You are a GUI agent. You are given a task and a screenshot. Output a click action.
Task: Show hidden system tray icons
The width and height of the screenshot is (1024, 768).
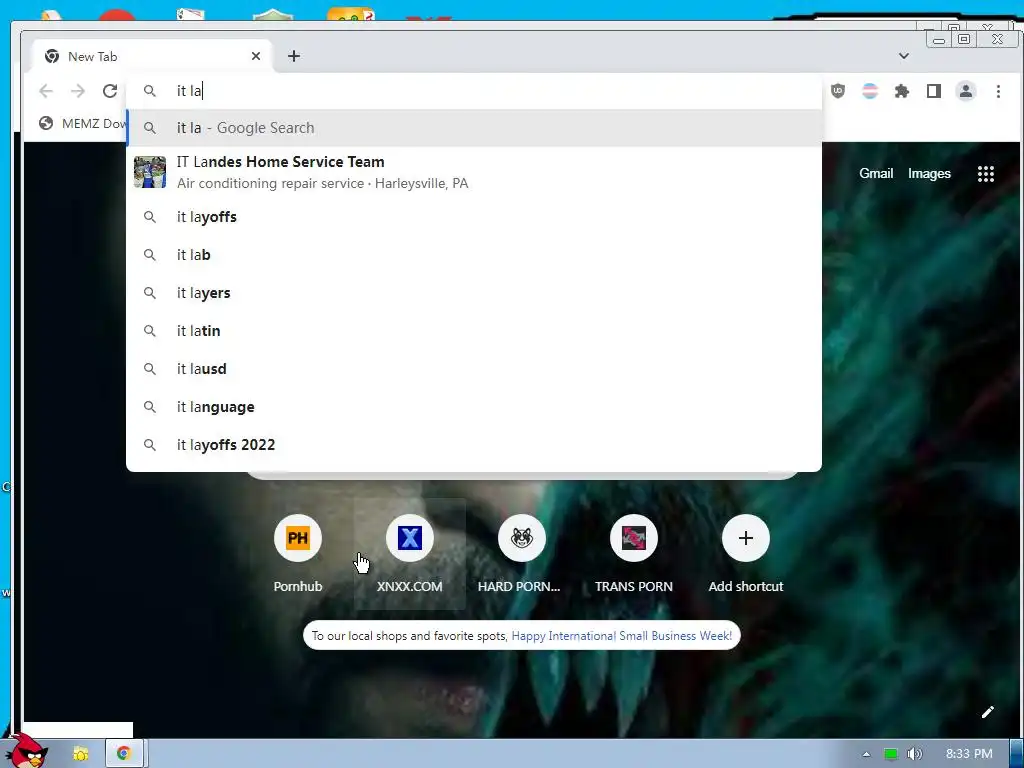point(866,754)
